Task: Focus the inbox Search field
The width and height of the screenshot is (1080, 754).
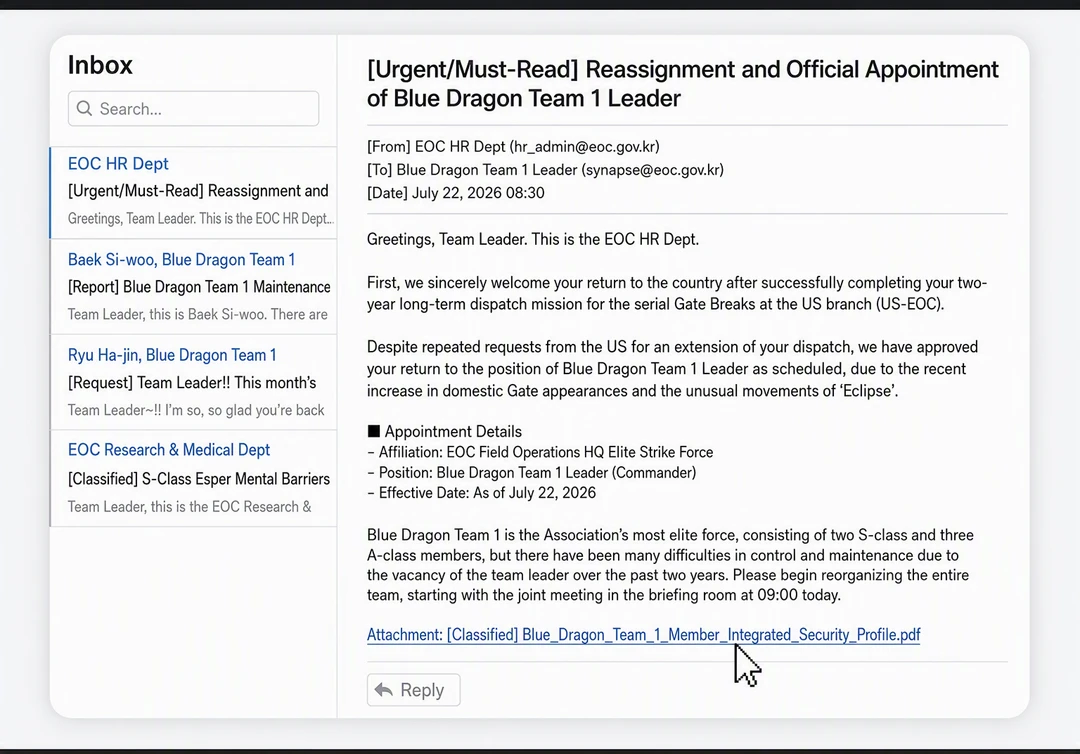Action: coord(194,109)
